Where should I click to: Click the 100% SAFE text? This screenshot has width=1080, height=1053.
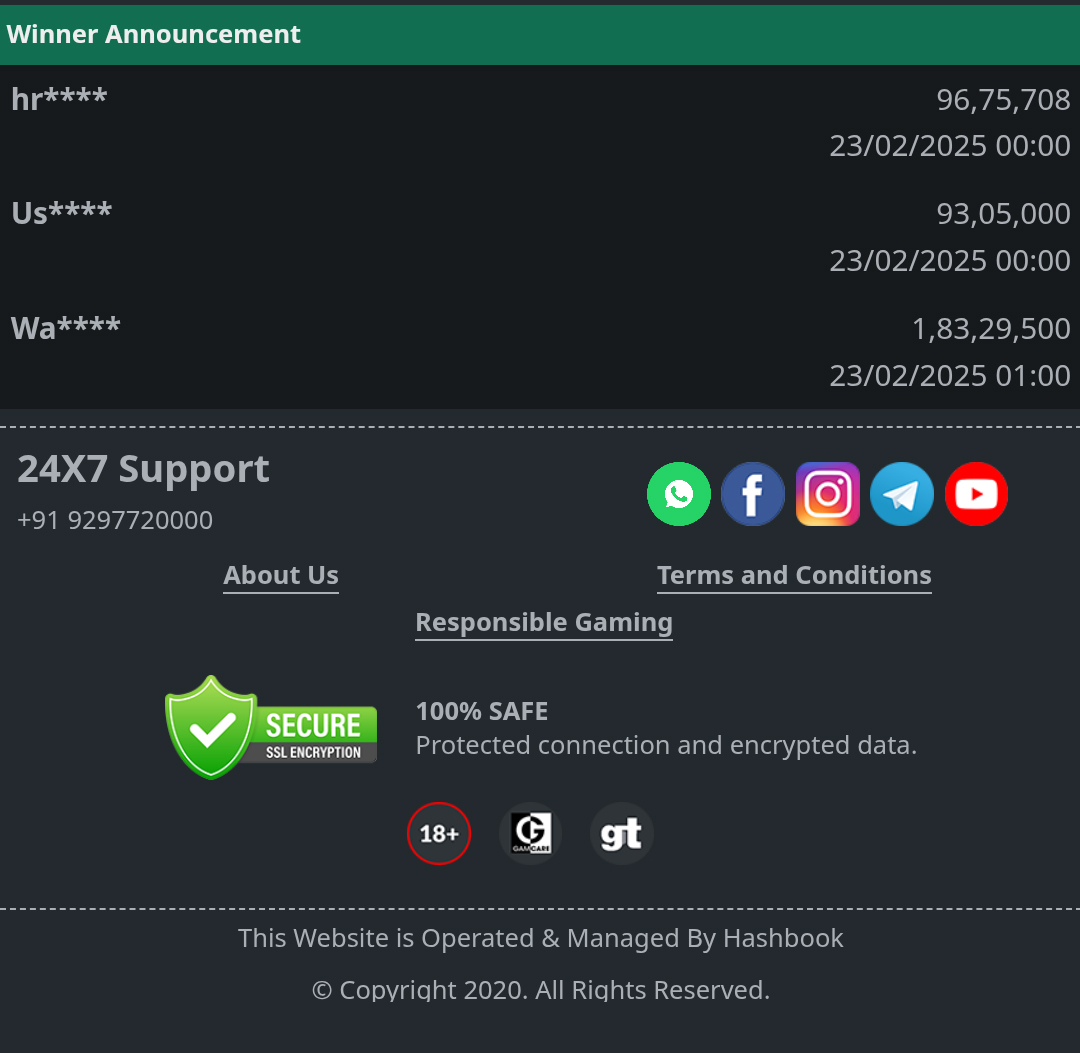[482, 711]
